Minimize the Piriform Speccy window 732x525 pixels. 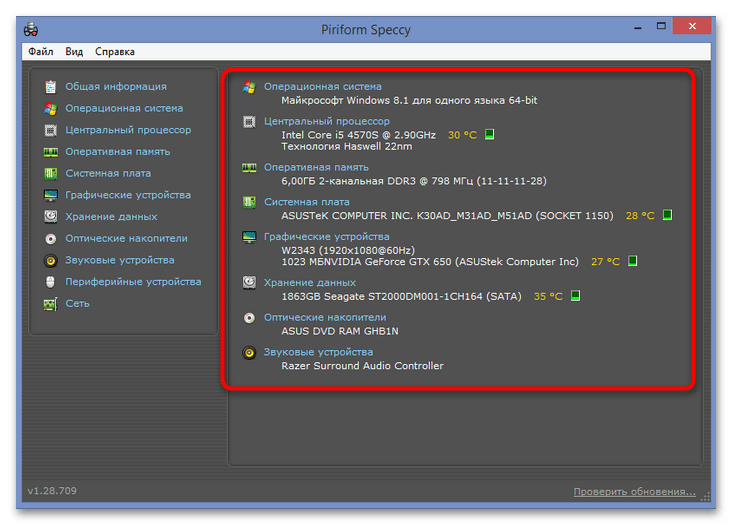pos(638,28)
